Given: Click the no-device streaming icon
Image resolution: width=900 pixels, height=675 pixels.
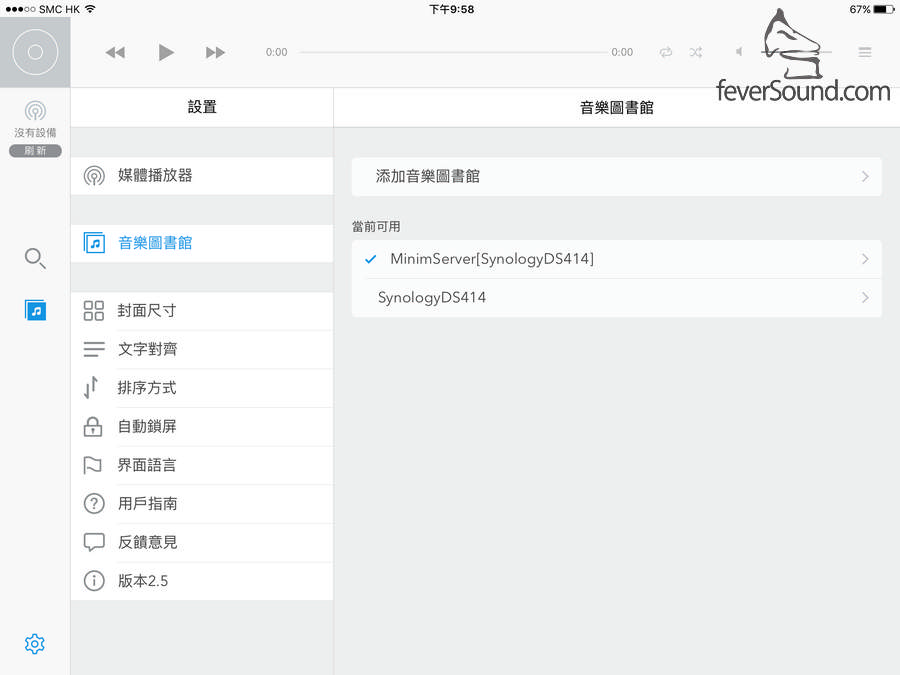Looking at the screenshot, I should click(35, 111).
